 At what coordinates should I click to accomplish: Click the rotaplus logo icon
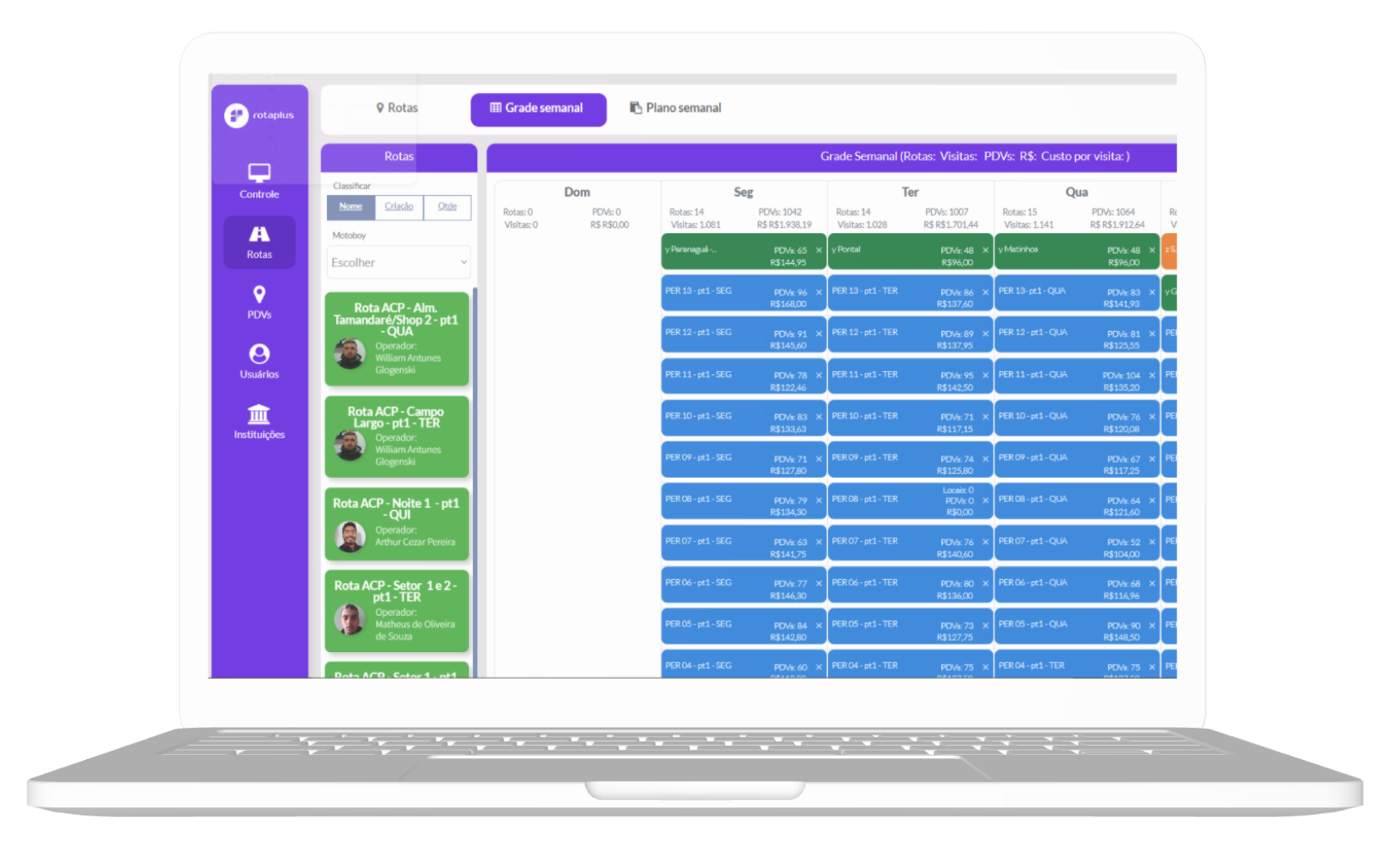click(x=236, y=115)
